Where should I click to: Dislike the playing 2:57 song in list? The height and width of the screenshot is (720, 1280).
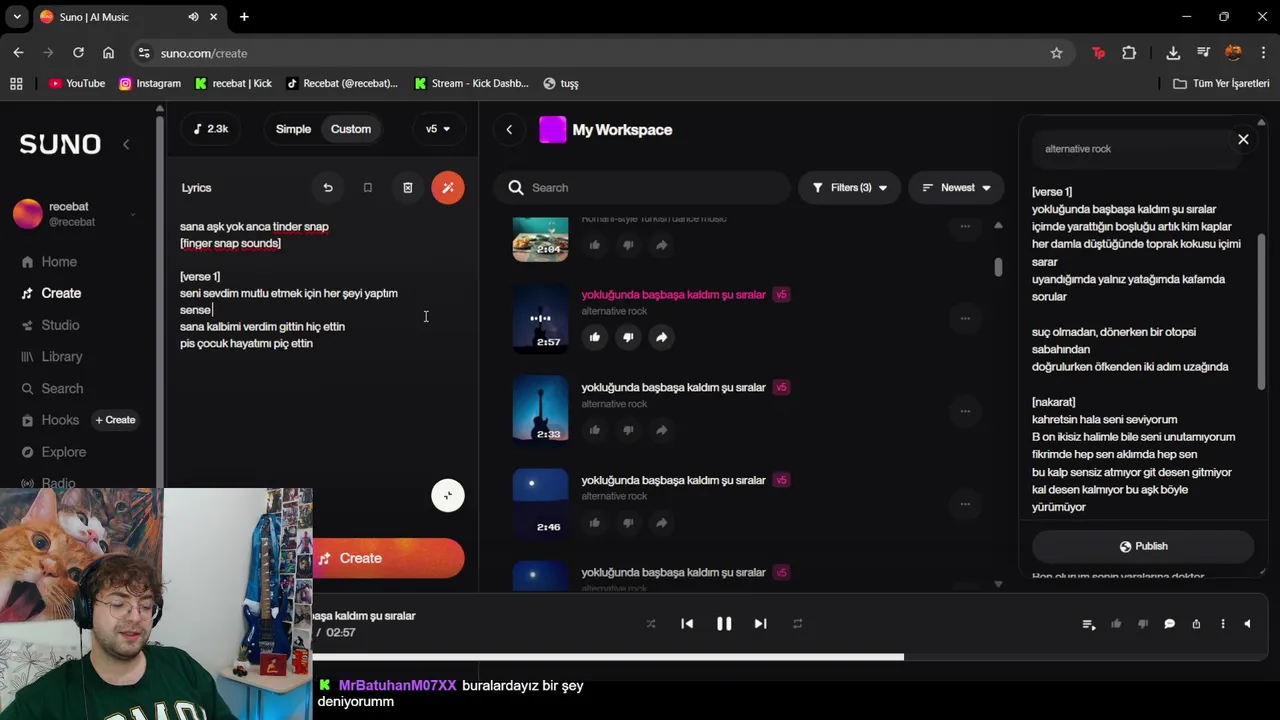628,337
